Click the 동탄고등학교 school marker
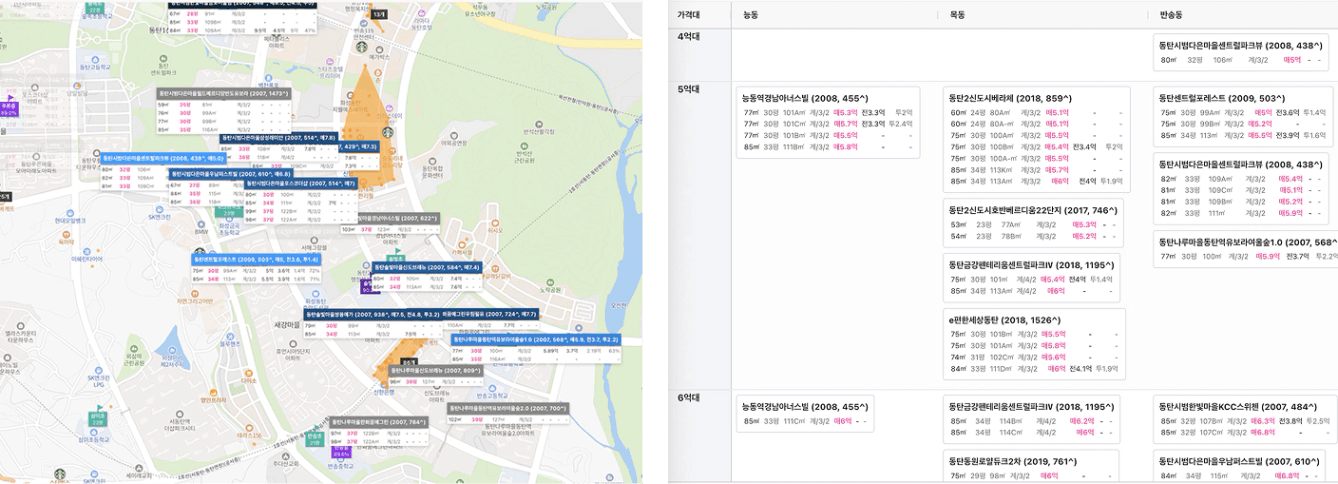 coord(94,60)
